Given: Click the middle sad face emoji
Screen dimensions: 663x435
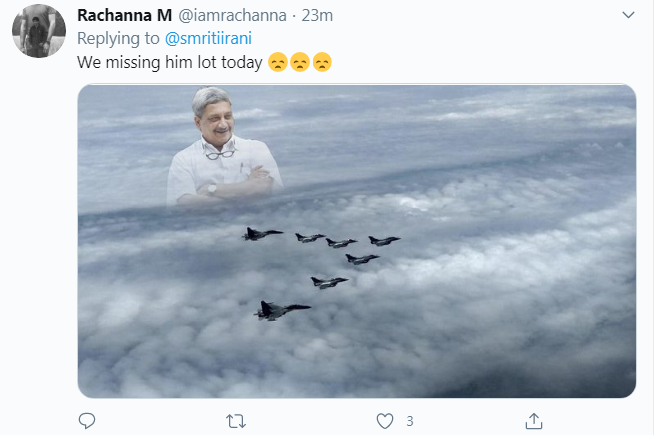Looking at the screenshot, I should [299, 63].
